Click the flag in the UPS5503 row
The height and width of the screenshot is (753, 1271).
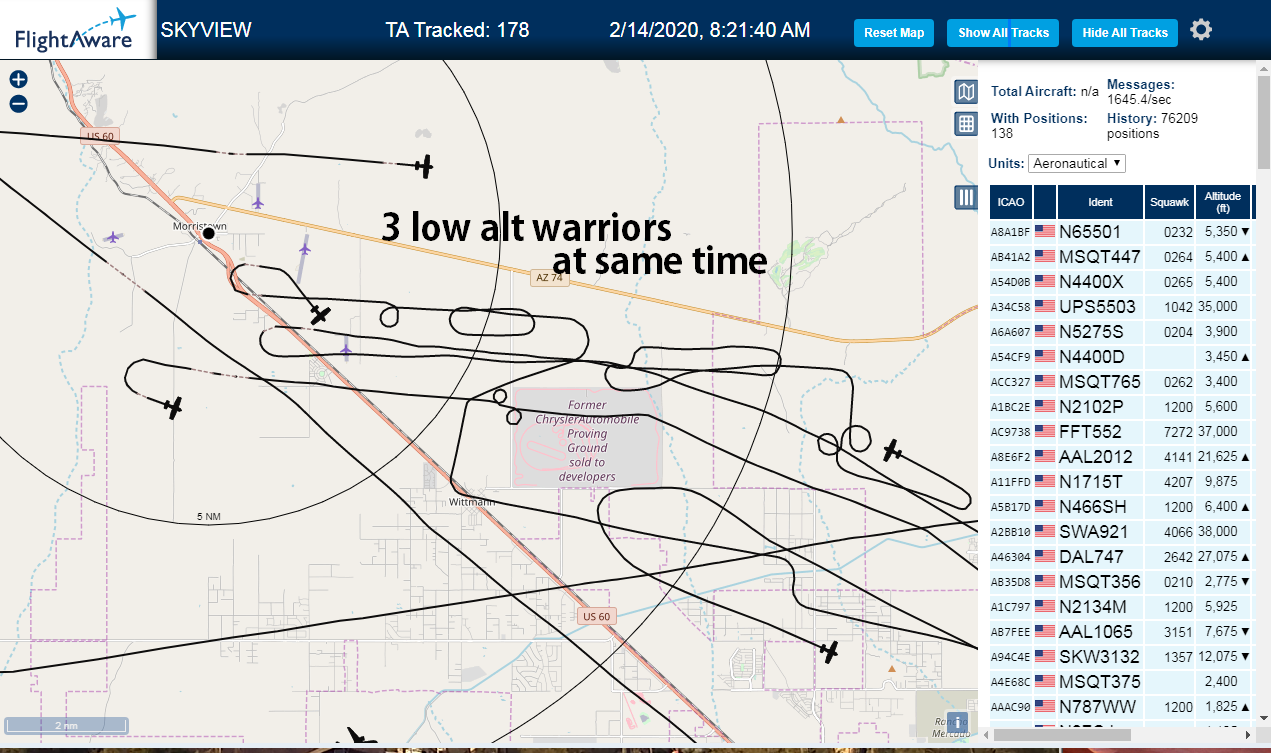1045,306
